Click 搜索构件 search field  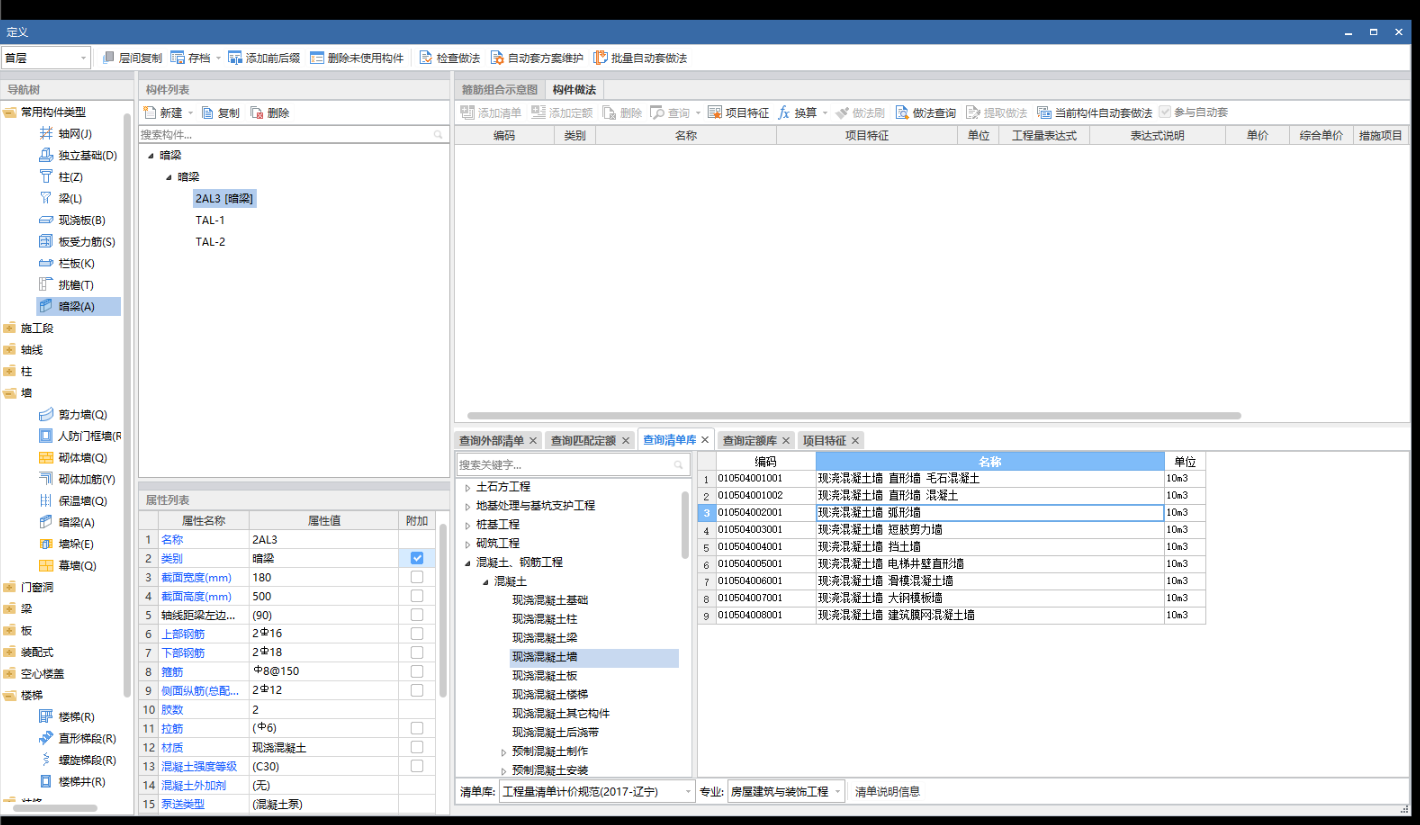pyautogui.click(x=294, y=134)
